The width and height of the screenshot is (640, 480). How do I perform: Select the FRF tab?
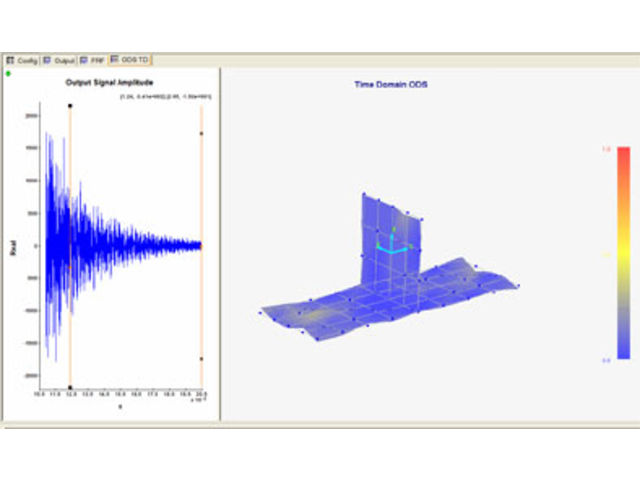coord(94,60)
